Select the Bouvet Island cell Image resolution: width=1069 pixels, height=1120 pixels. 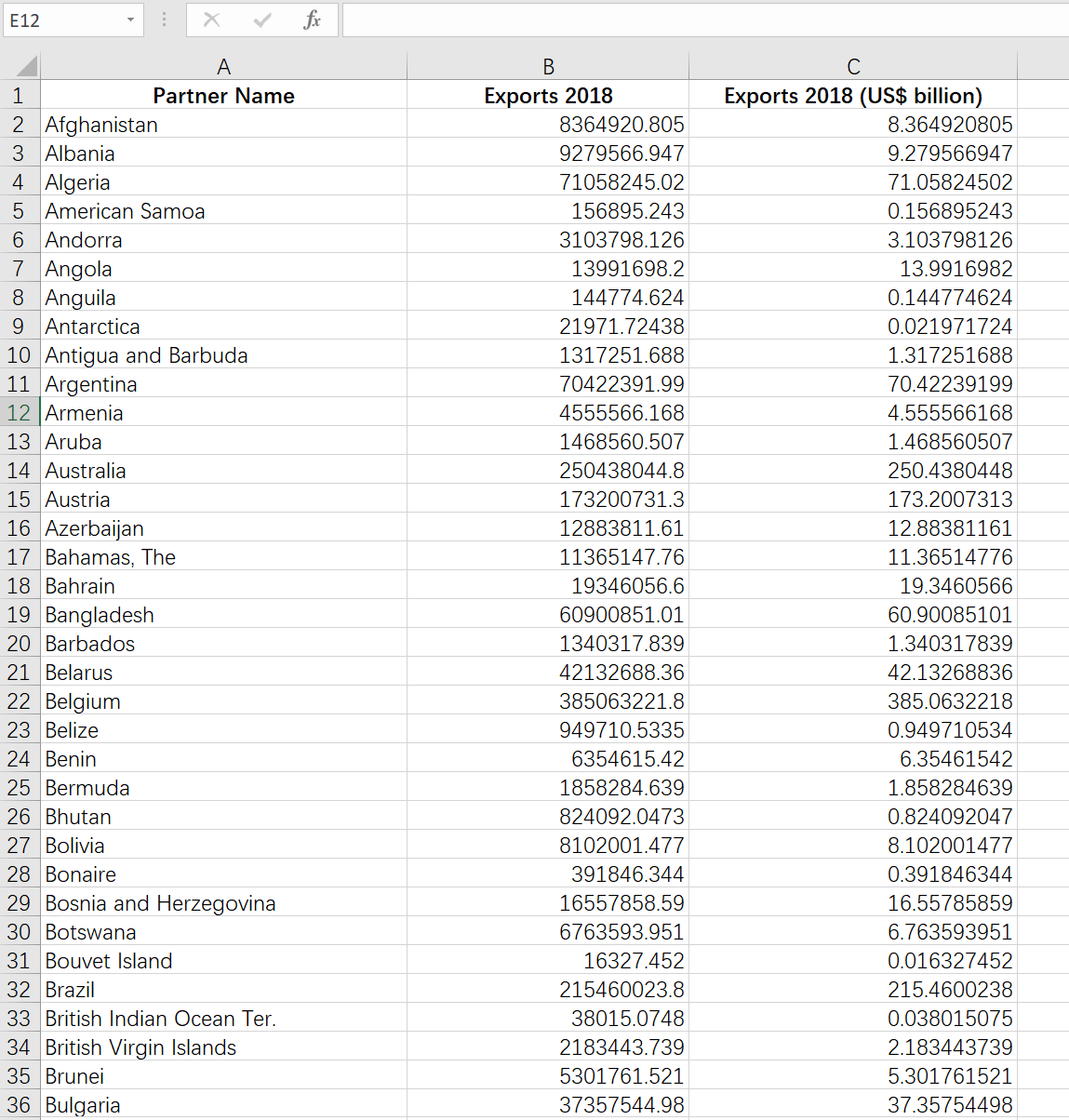[x=223, y=960]
